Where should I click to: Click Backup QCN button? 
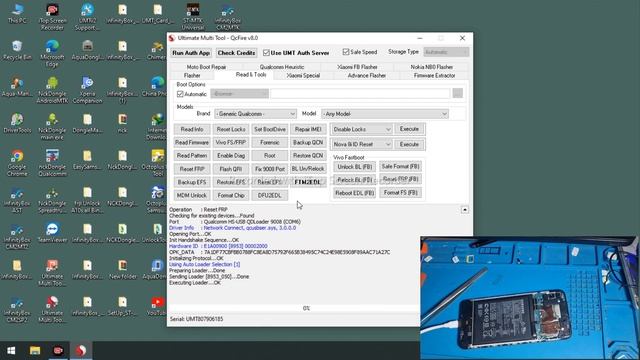click(x=308, y=142)
